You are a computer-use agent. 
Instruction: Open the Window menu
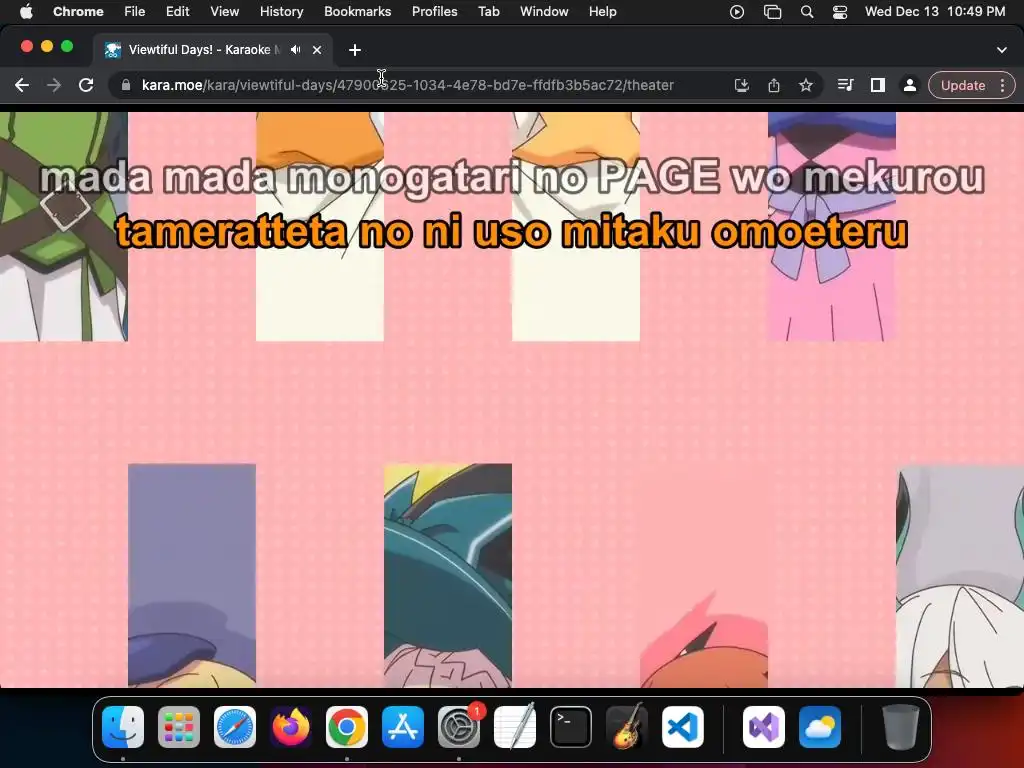pyautogui.click(x=544, y=12)
